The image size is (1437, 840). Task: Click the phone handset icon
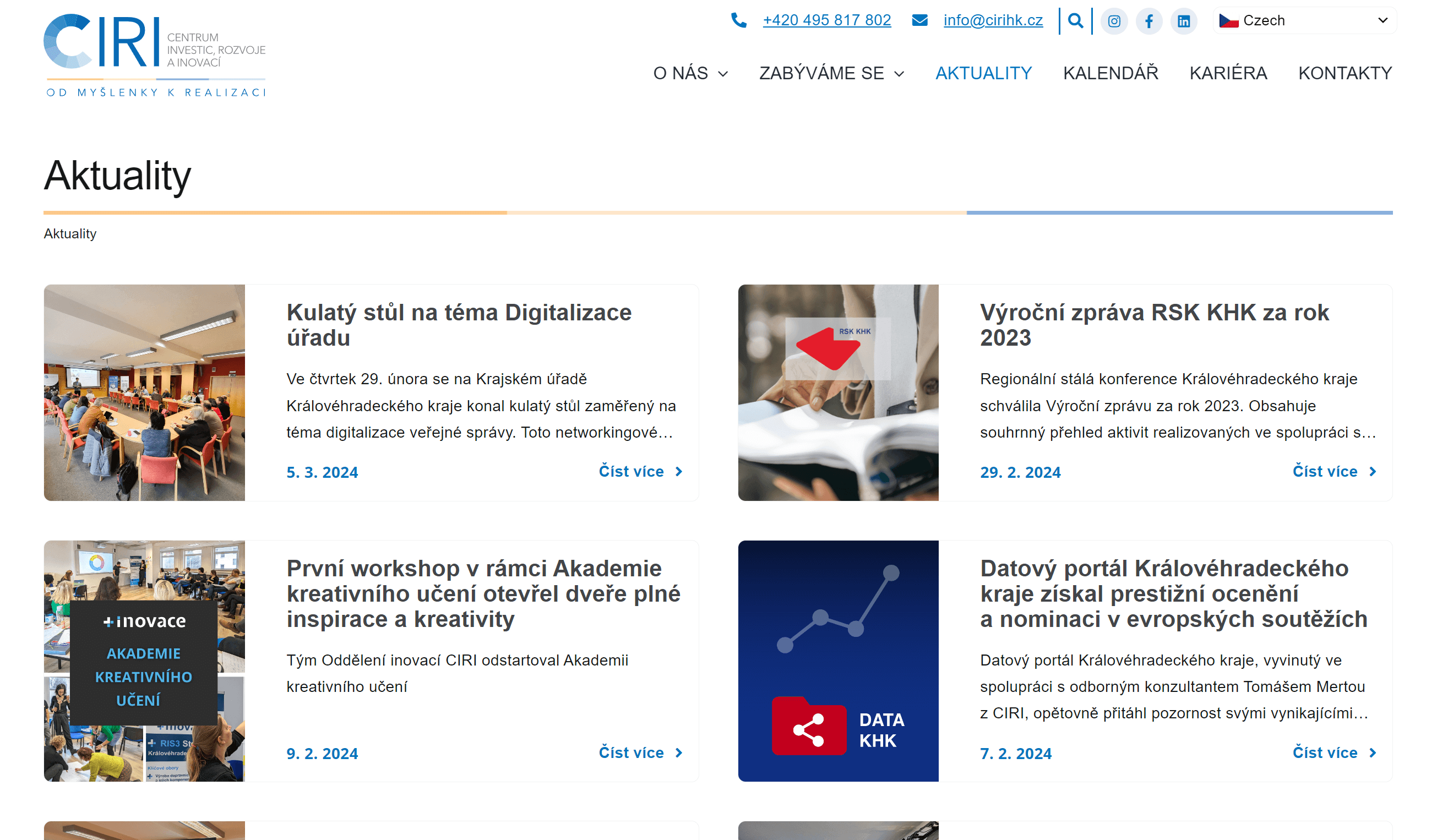point(738,20)
